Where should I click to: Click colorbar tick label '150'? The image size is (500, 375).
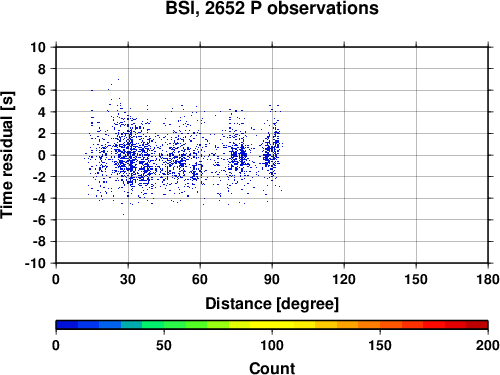380,345
